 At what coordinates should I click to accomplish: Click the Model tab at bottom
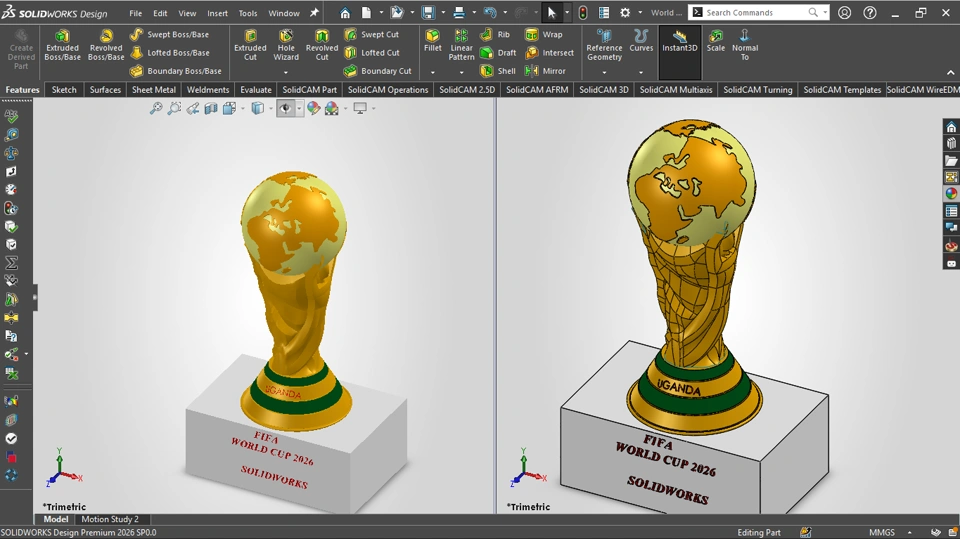pyautogui.click(x=56, y=519)
